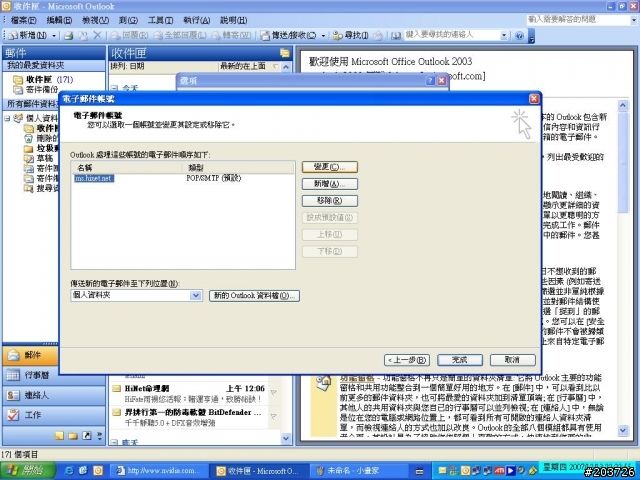640x480 pixels.
Task: Click the 最新的在上面 sort order header
Action: 249,67
